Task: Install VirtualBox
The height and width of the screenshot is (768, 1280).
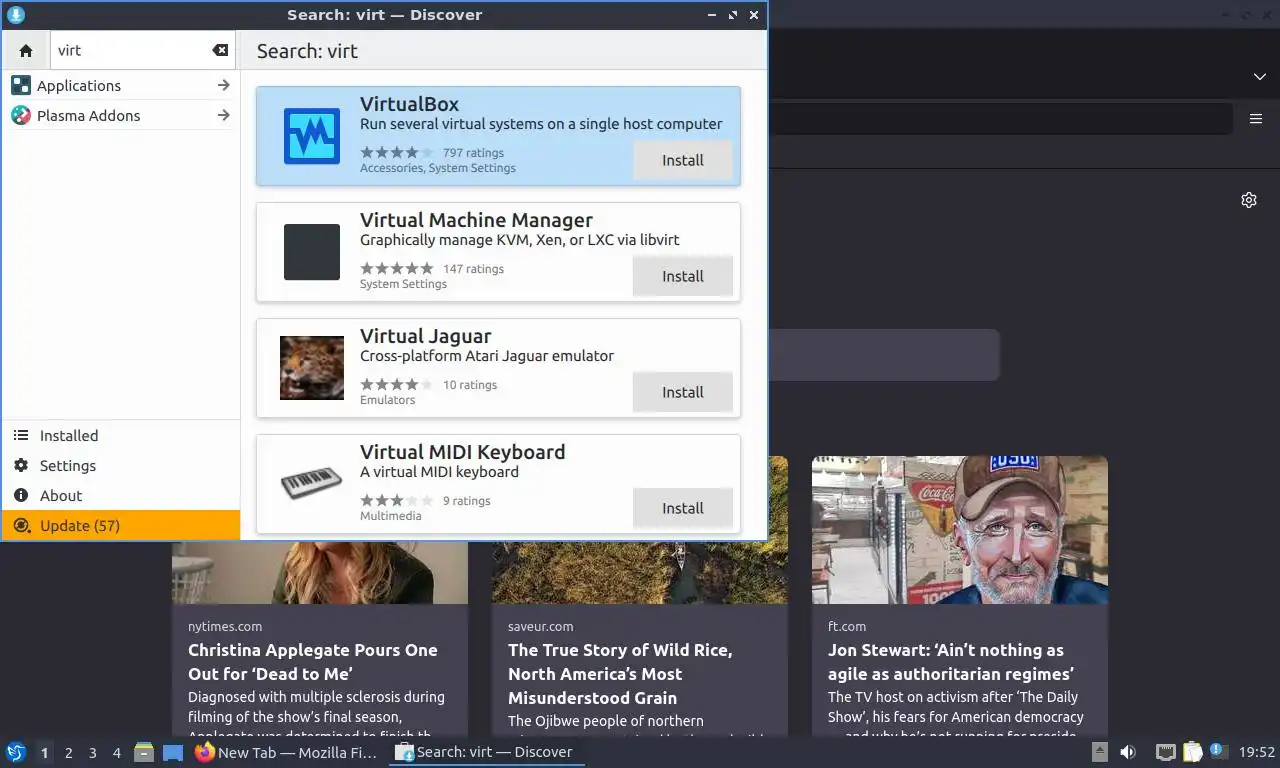Action: [x=683, y=160]
